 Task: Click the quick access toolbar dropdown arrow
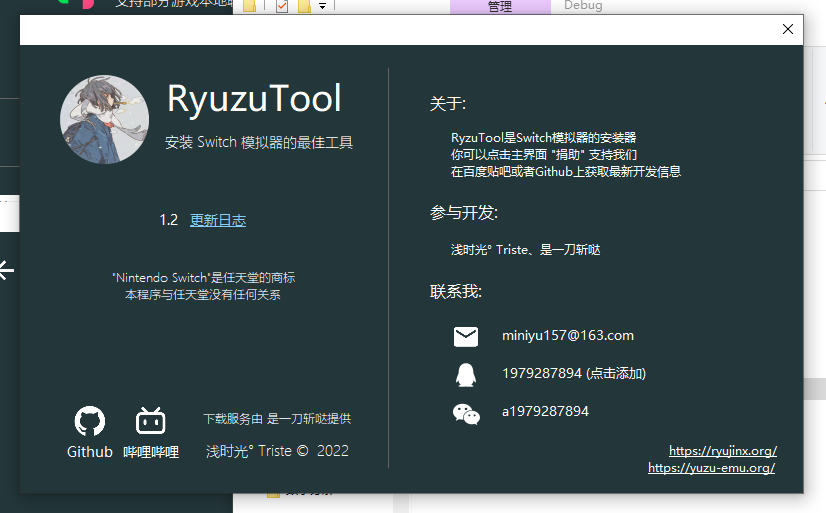coord(323,6)
